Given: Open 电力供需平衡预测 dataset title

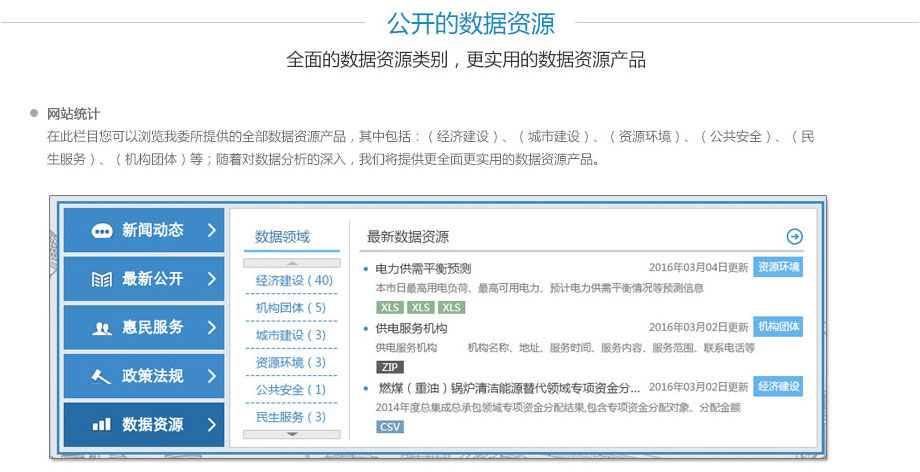Looking at the screenshot, I should coord(423,269).
